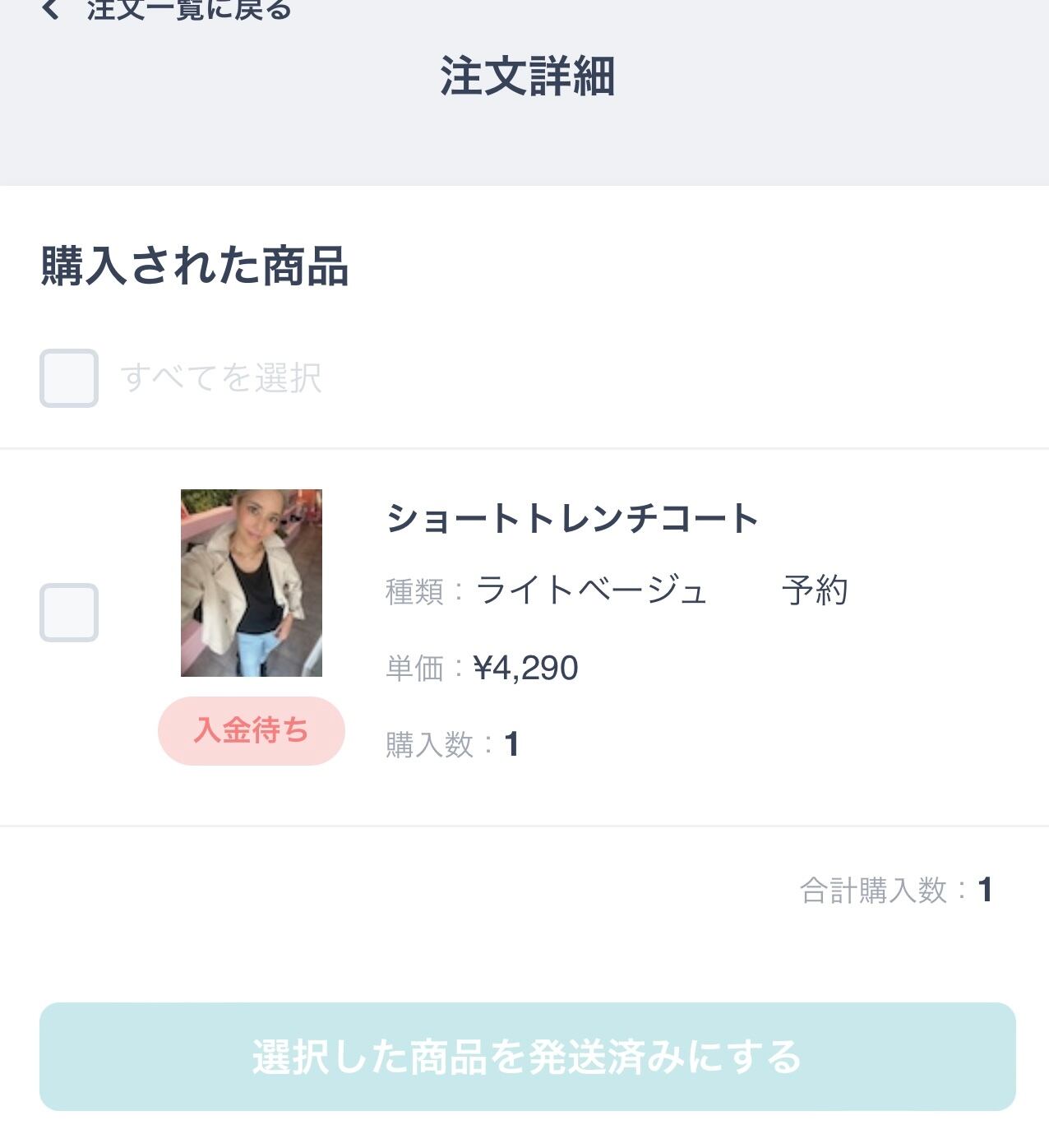Open the ショートトレンチコート product name

[x=572, y=519]
